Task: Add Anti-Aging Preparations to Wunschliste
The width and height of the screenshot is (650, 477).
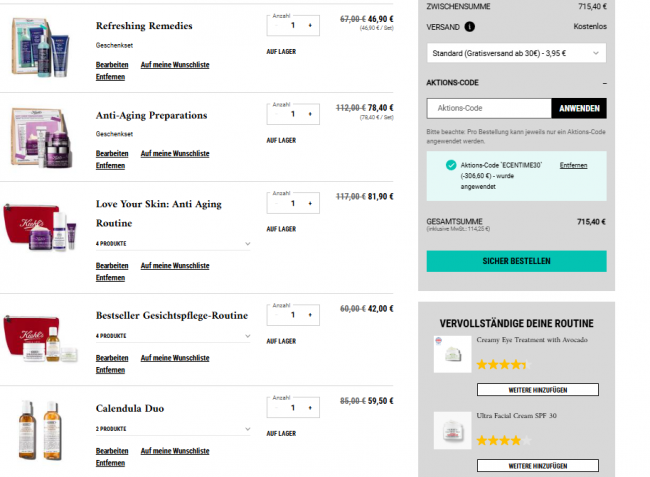Action: click(175, 154)
